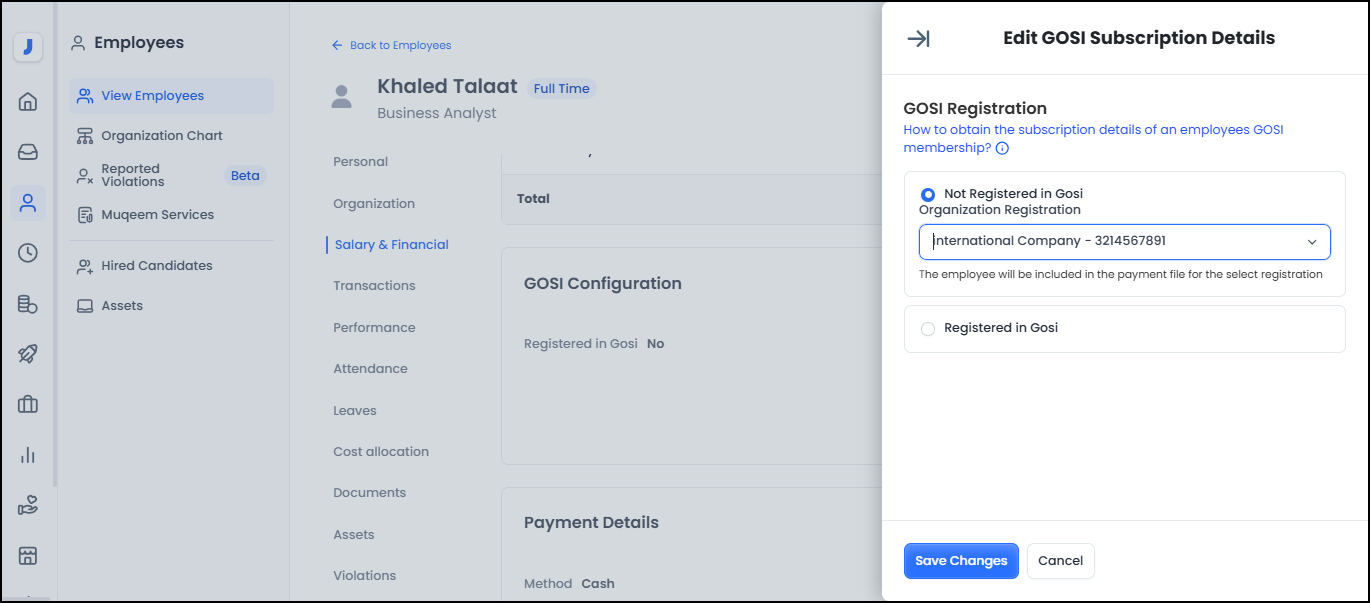Open the rocket icon in sidebar
Image resolution: width=1370 pixels, height=603 pixels.
click(28, 354)
